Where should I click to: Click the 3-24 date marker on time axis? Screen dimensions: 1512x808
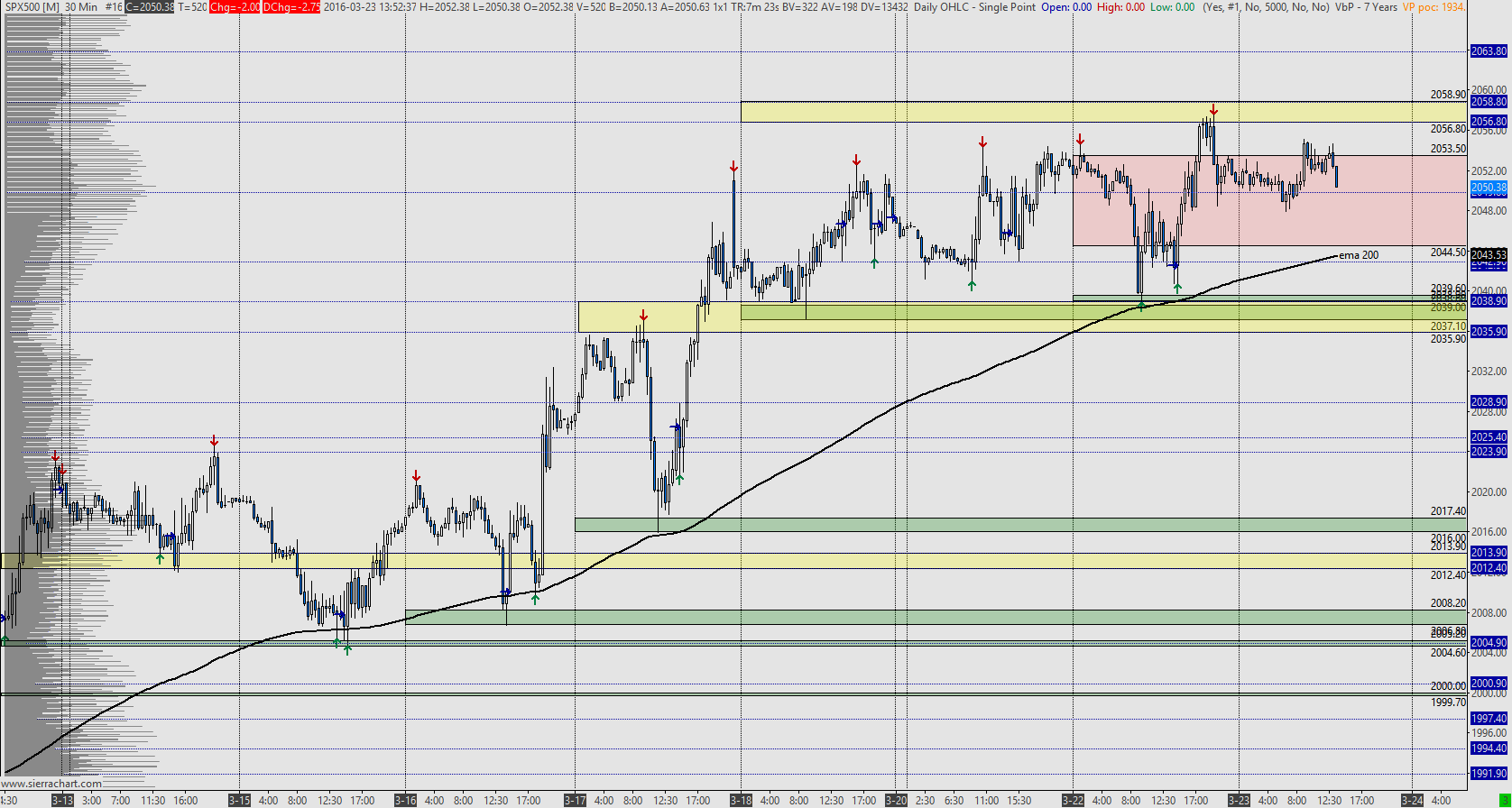coord(1412,800)
